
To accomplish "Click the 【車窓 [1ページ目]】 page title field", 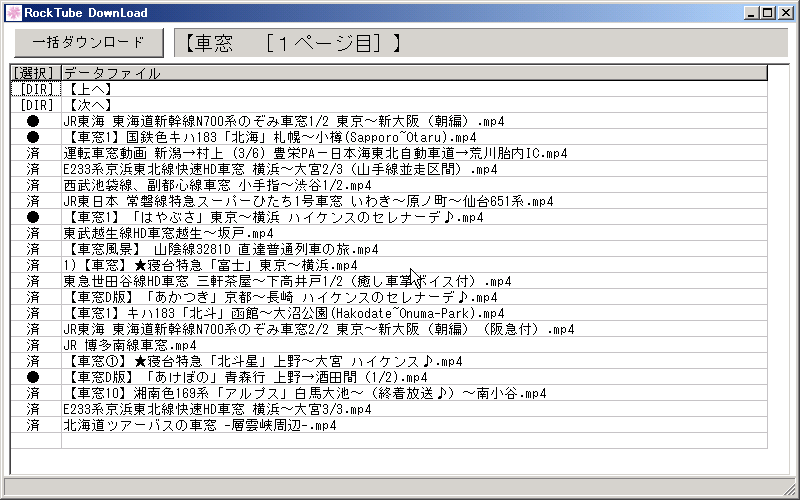I will 481,43.
